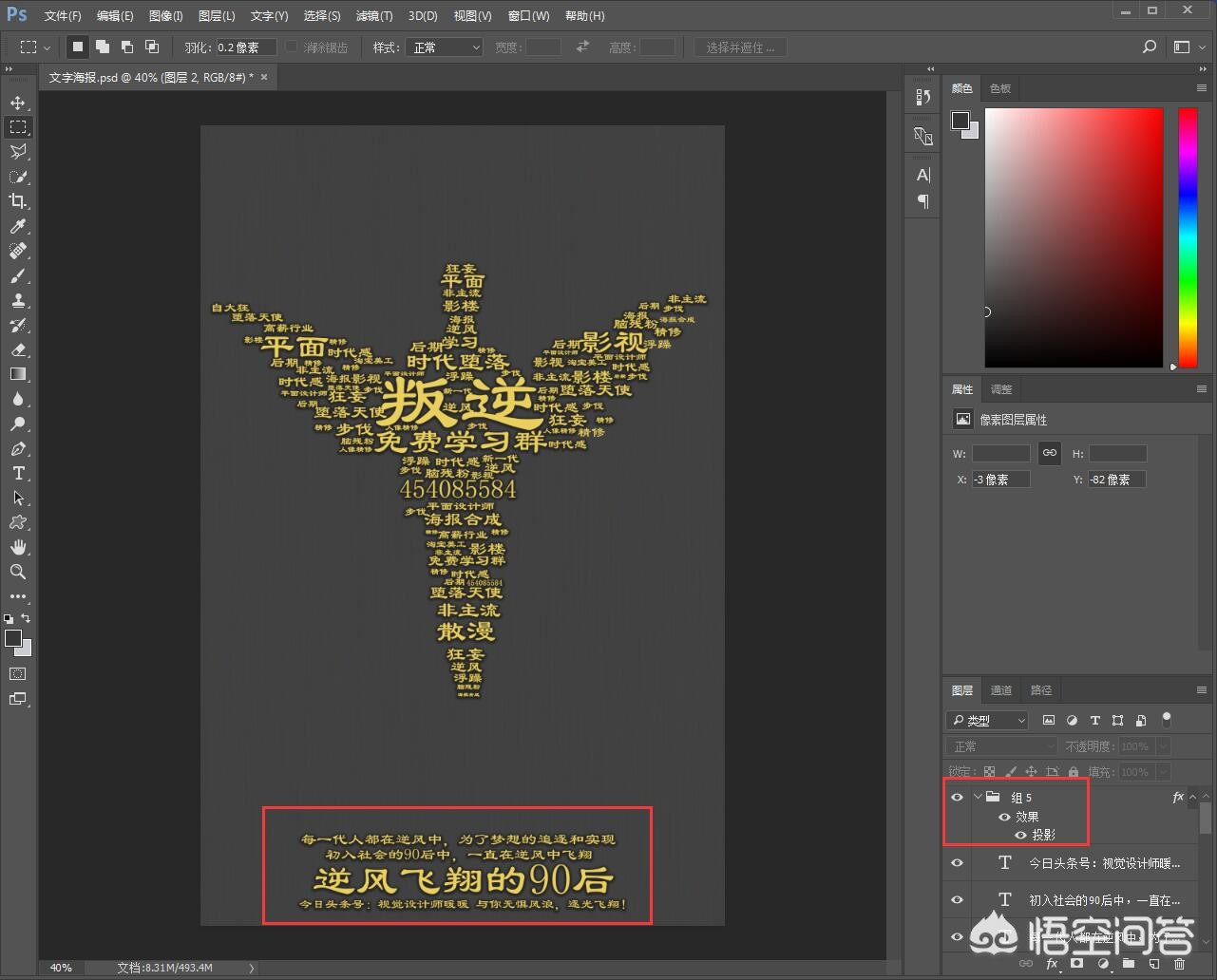The height and width of the screenshot is (980, 1217).
Task: Click the 羽化 feather input field
Action: click(x=245, y=47)
